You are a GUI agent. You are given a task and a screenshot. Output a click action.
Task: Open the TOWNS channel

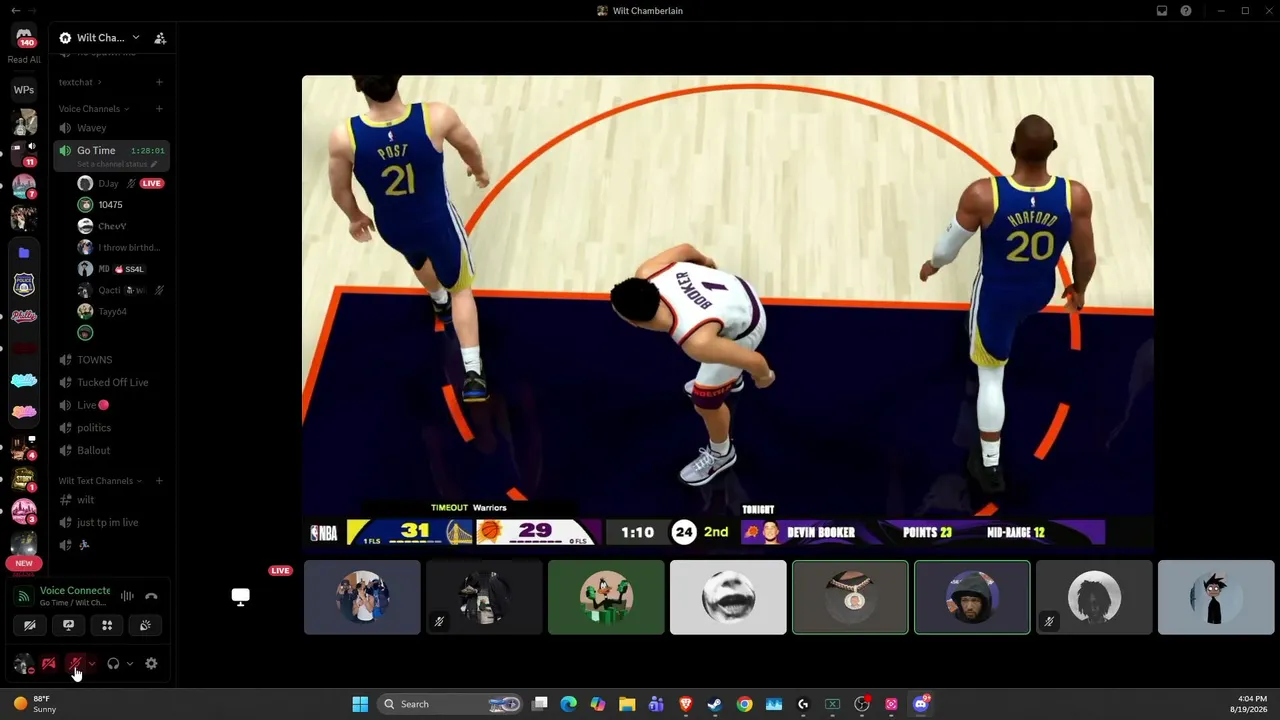point(111,360)
